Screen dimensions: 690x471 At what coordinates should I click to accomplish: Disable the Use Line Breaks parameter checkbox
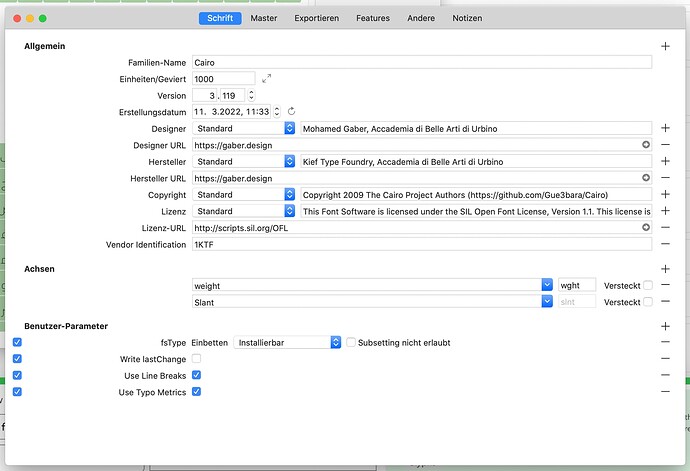click(x=17, y=375)
